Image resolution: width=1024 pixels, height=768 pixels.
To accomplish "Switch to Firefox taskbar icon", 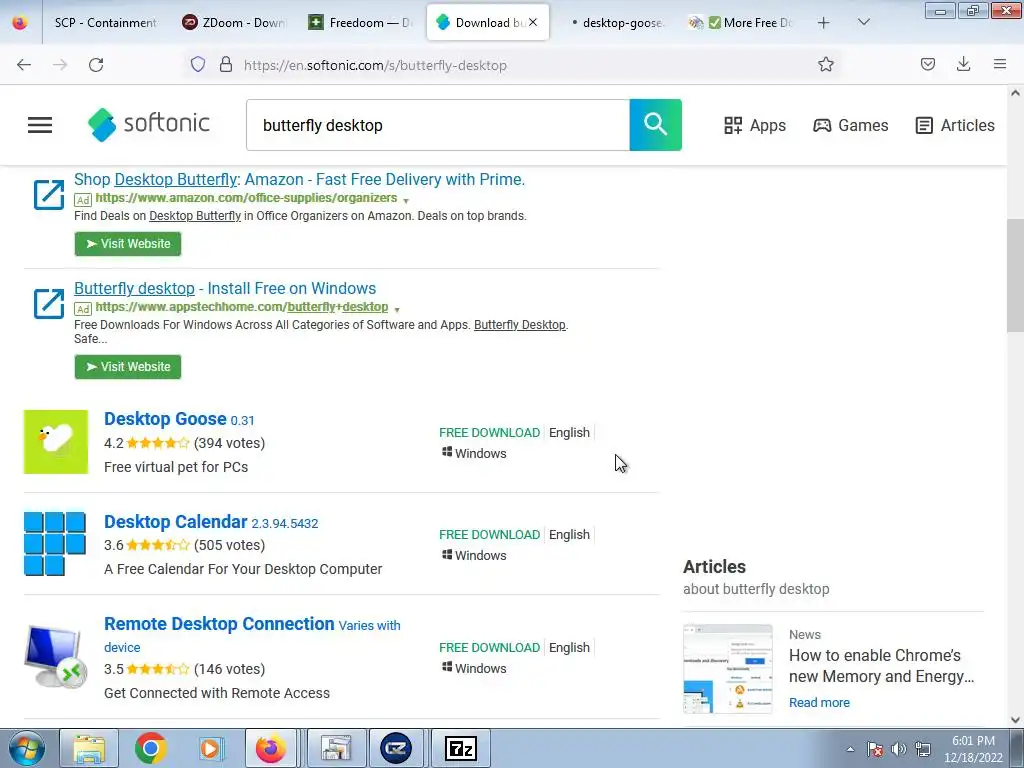I will 271,748.
